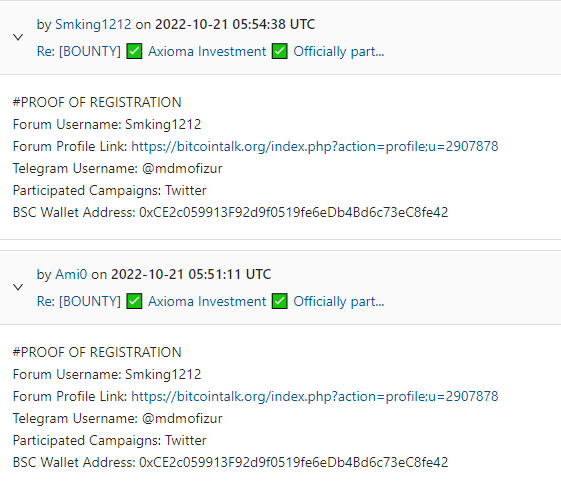
Task: Click first green checkmark in Ami0 post title
Action: 134,301
